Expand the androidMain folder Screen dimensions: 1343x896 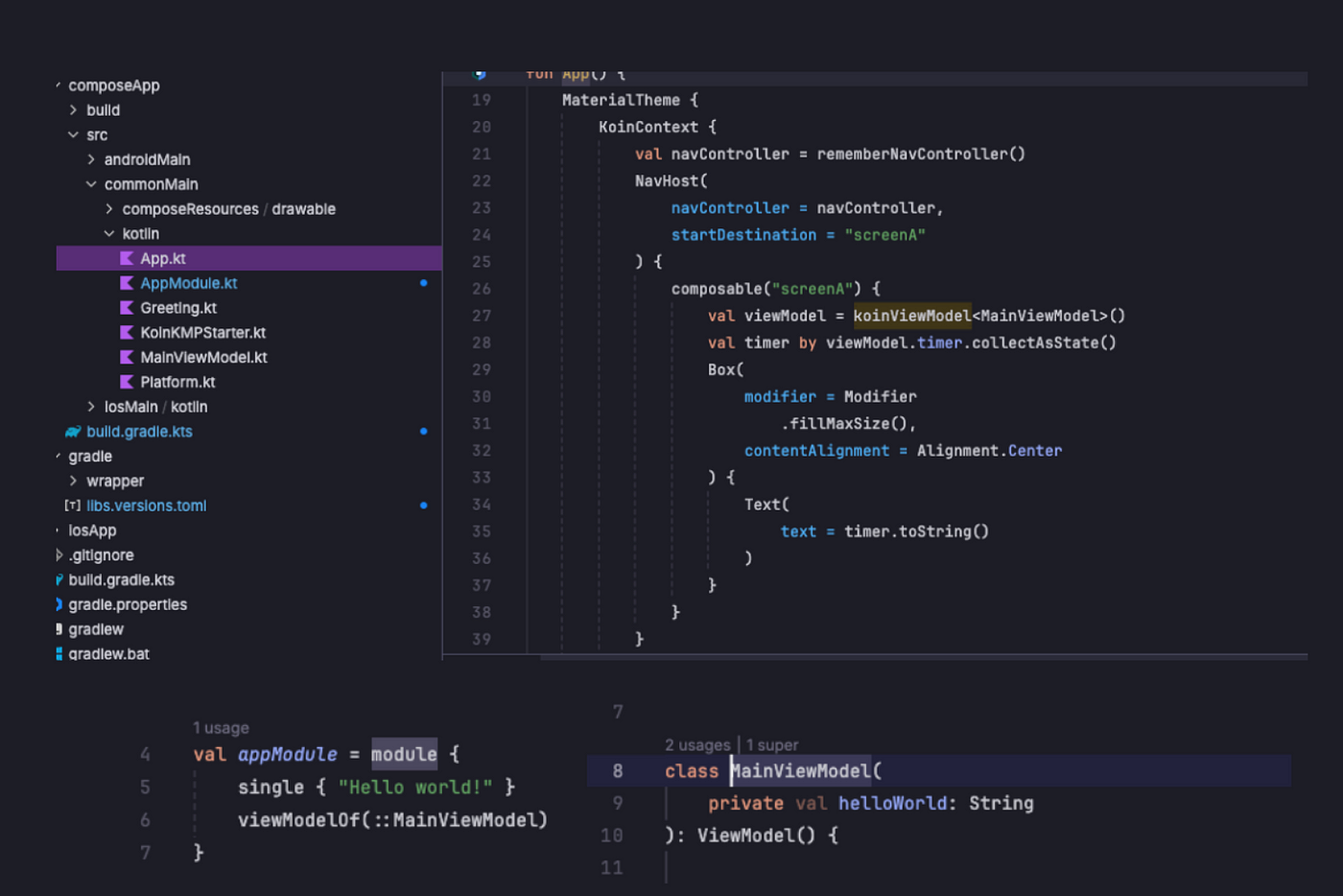coord(91,159)
